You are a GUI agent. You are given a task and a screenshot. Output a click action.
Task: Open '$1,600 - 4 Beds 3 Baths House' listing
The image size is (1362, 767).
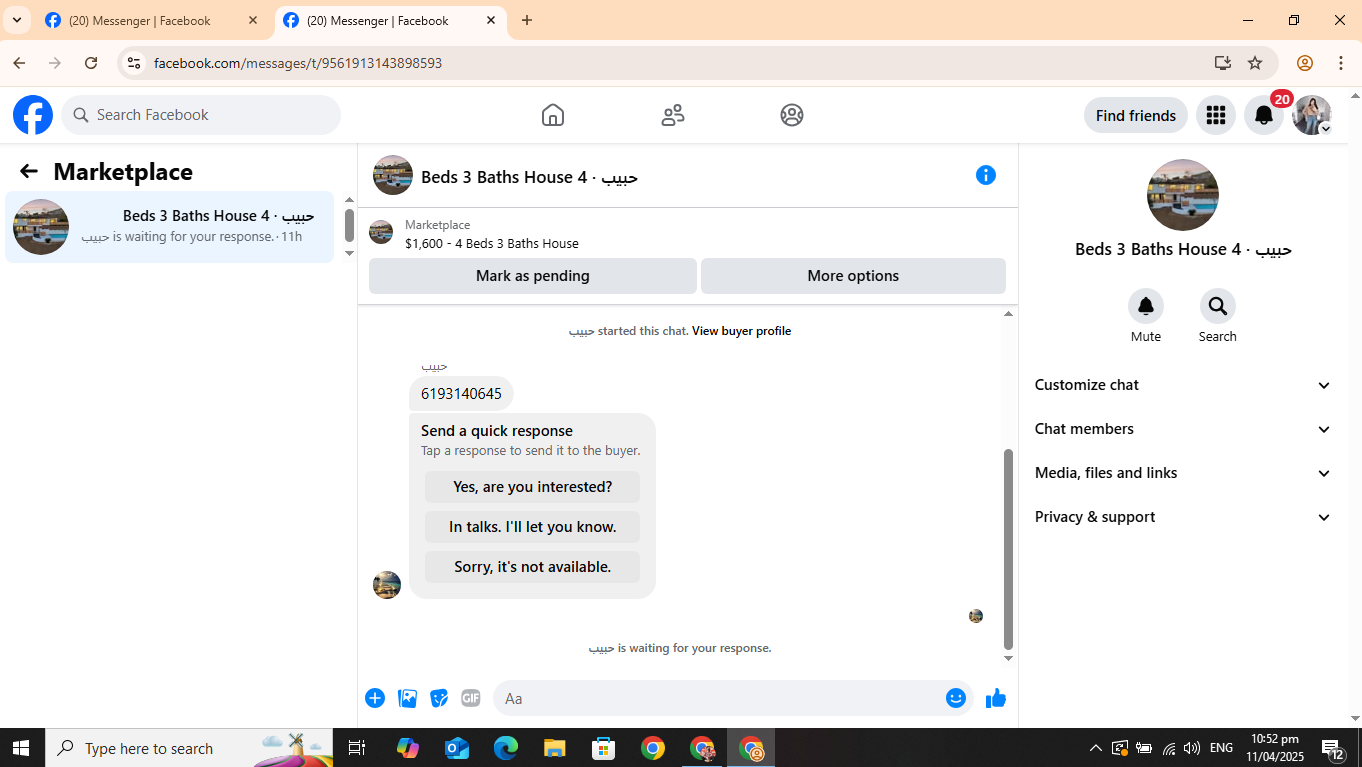[x=492, y=243]
